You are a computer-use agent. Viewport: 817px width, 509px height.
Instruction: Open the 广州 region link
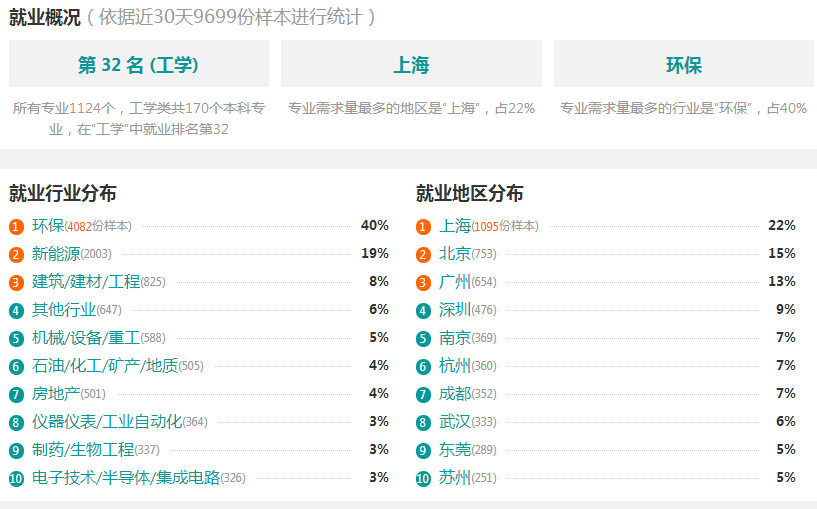click(x=455, y=282)
